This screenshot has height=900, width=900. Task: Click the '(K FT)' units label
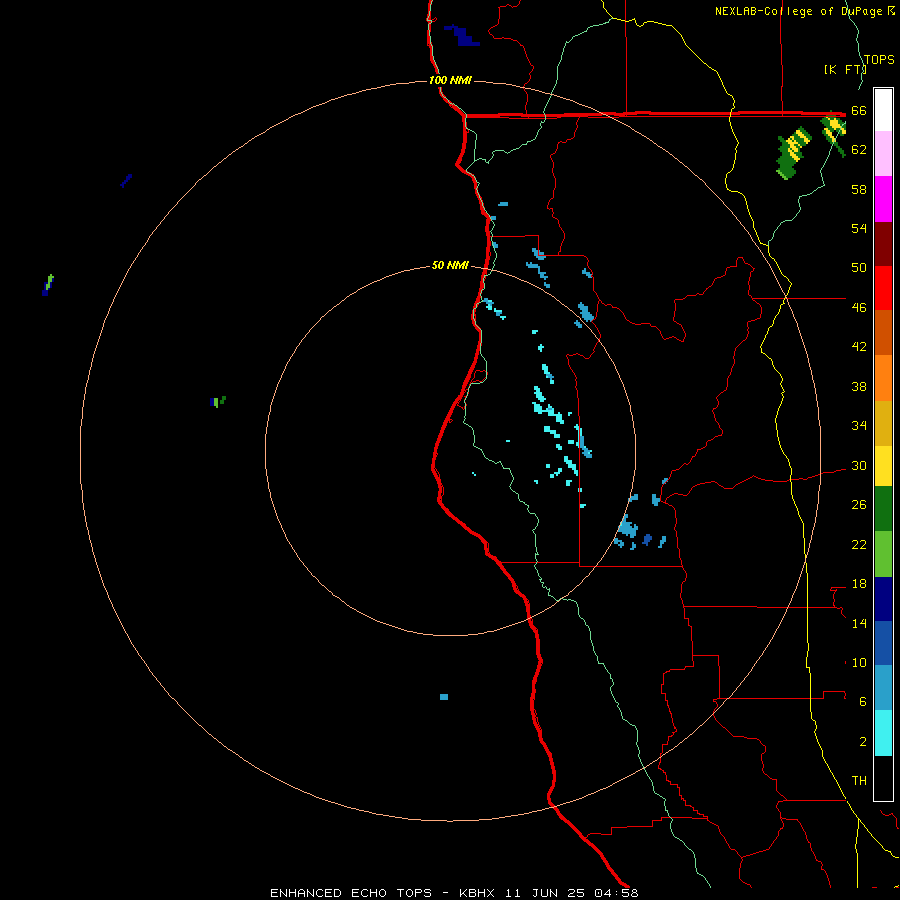845,69
